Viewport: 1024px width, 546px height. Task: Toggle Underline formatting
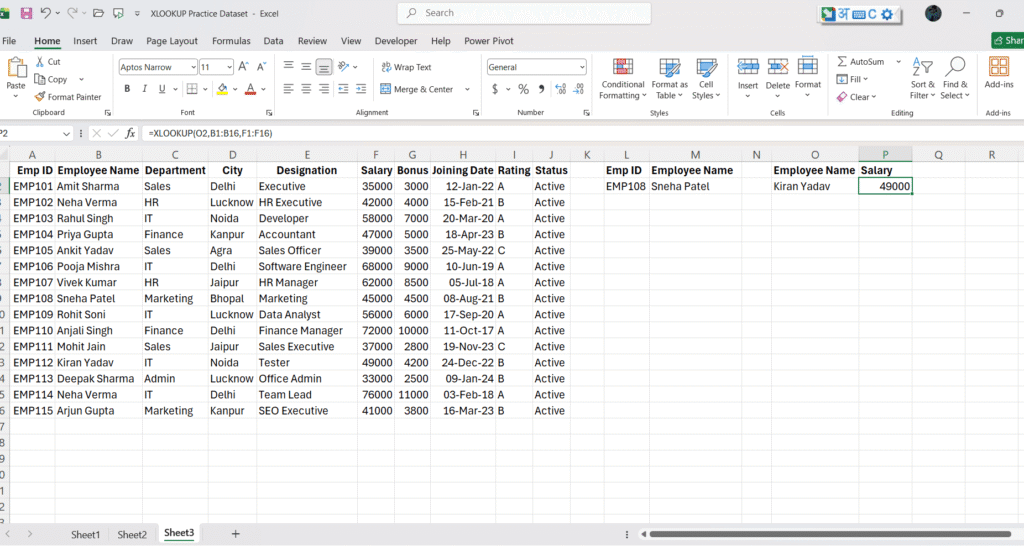(x=162, y=89)
